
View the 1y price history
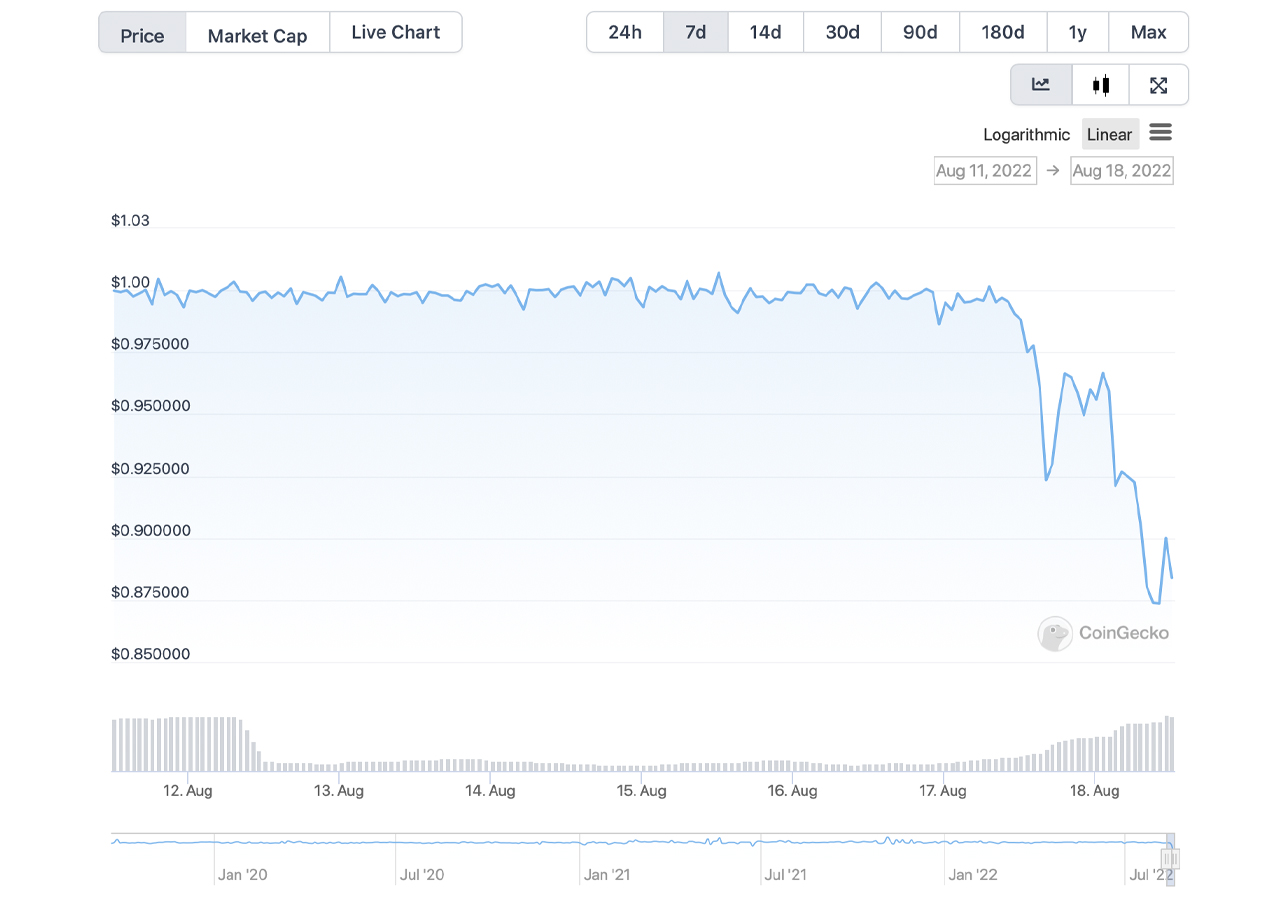click(x=1077, y=32)
